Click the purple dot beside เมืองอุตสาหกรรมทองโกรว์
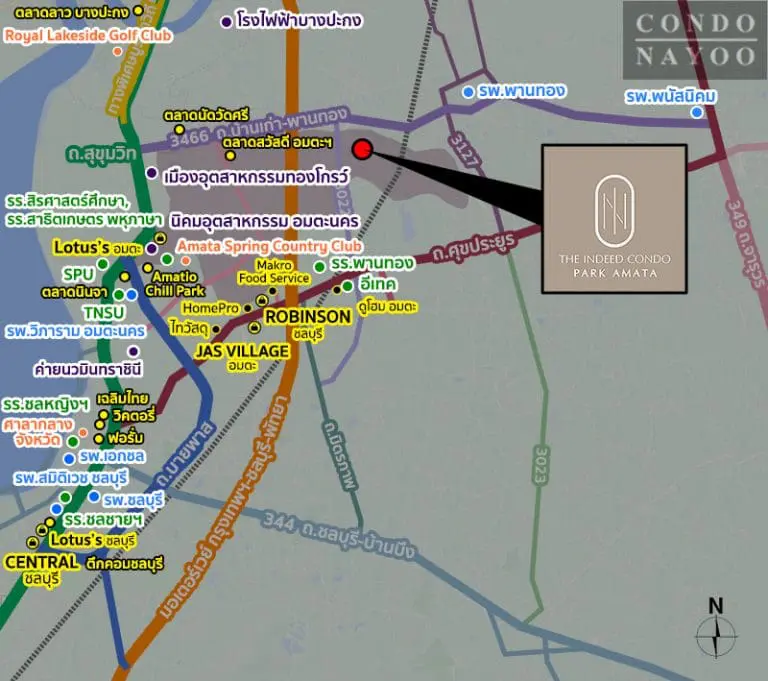Image resolution: width=768 pixels, height=681 pixels. click(x=151, y=173)
